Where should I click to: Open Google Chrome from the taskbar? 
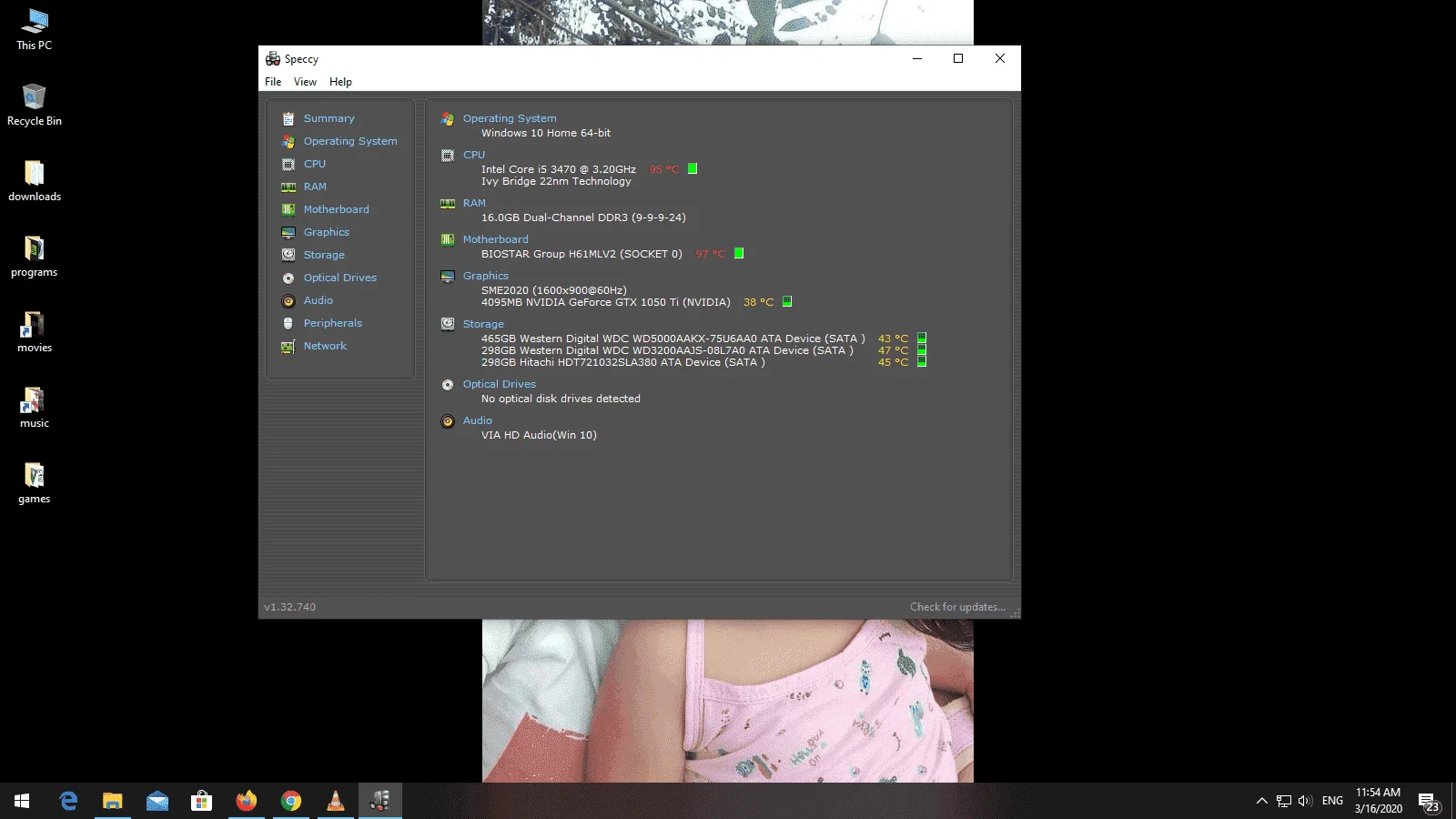[x=291, y=801]
